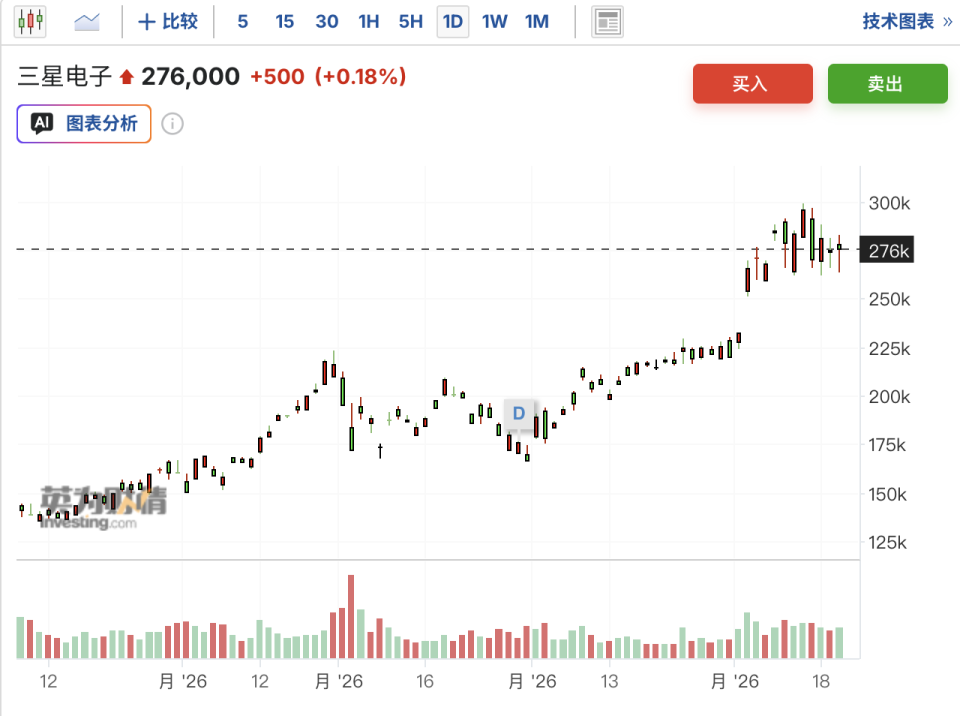
Task: Select the 1D daily timeframe
Action: pos(453,22)
